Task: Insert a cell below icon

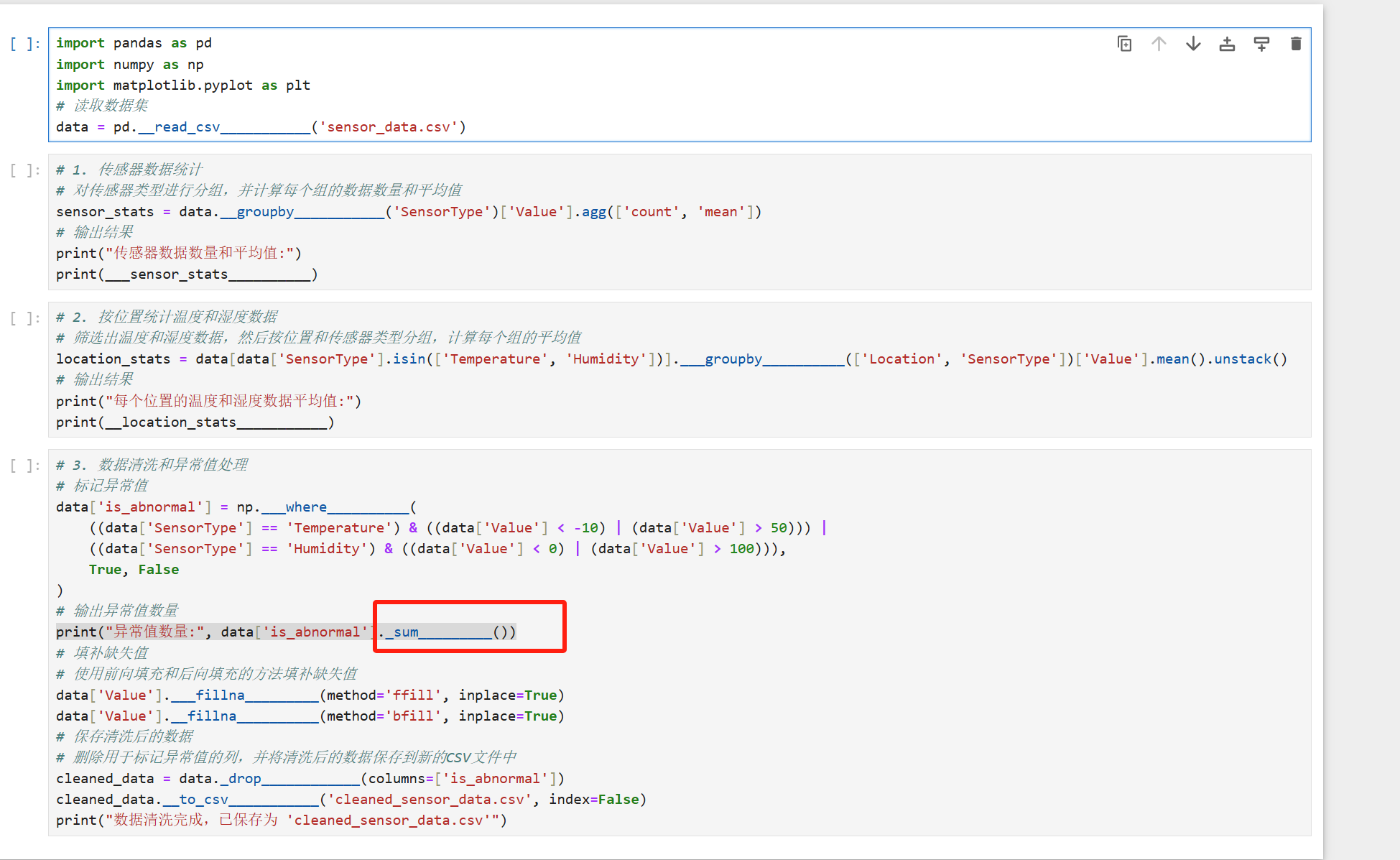Action: point(1261,44)
